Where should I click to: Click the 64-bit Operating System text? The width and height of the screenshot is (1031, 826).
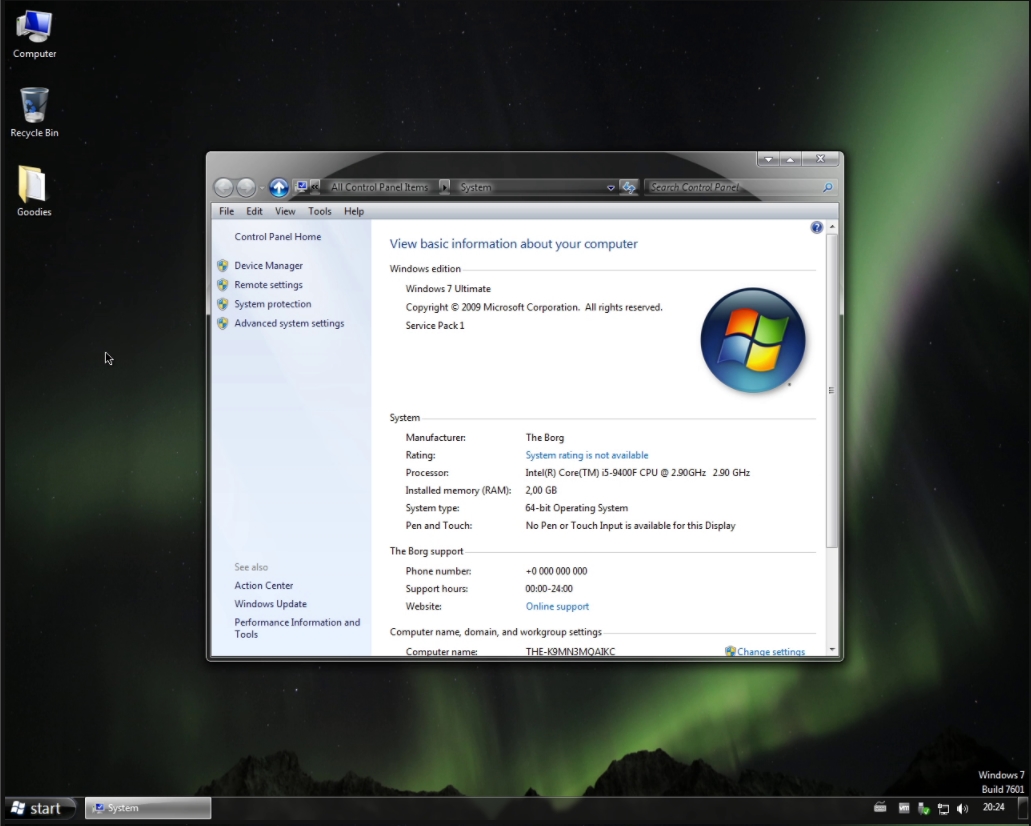point(577,508)
